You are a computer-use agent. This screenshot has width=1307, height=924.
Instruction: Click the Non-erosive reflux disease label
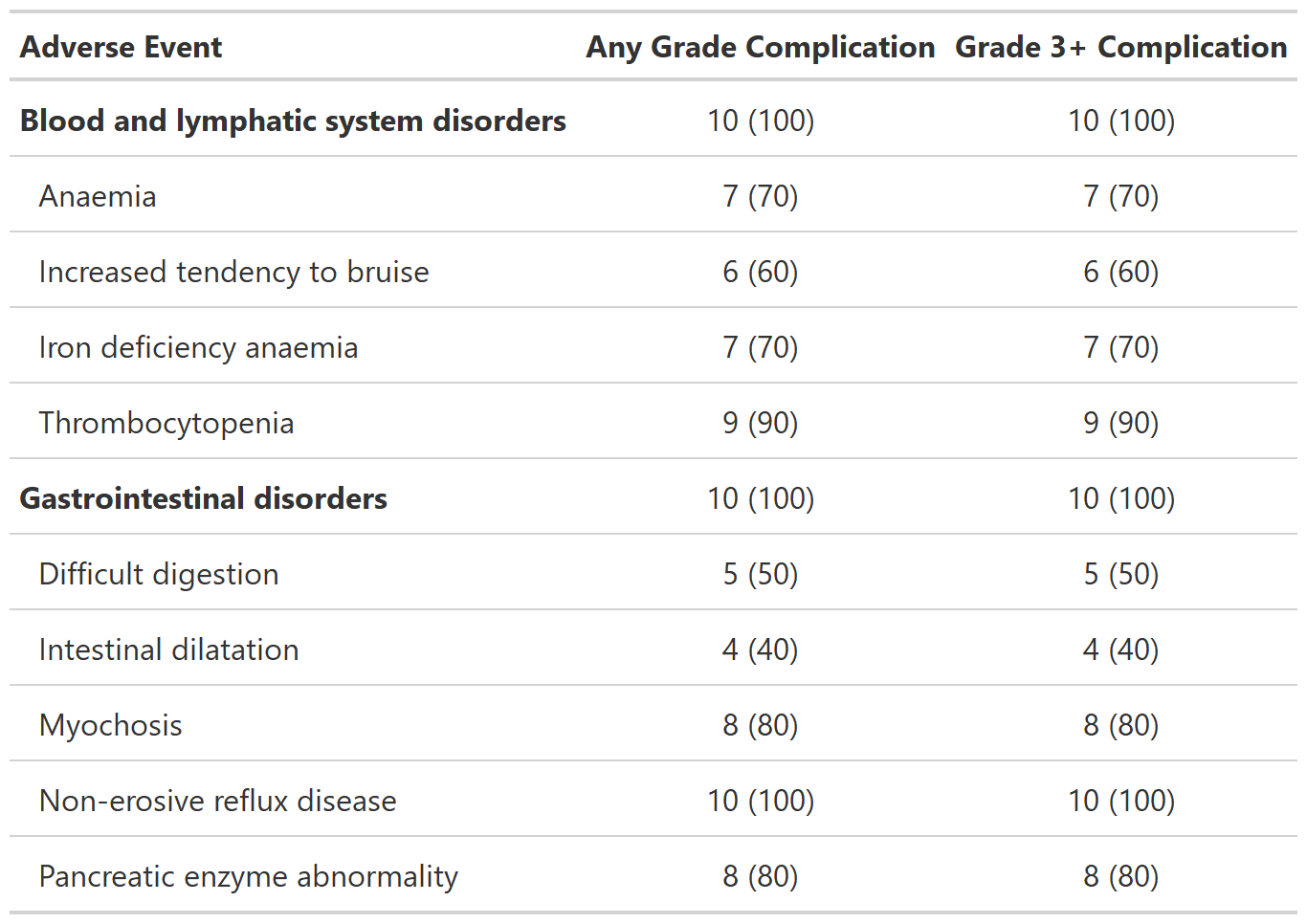click(x=217, y=801)
